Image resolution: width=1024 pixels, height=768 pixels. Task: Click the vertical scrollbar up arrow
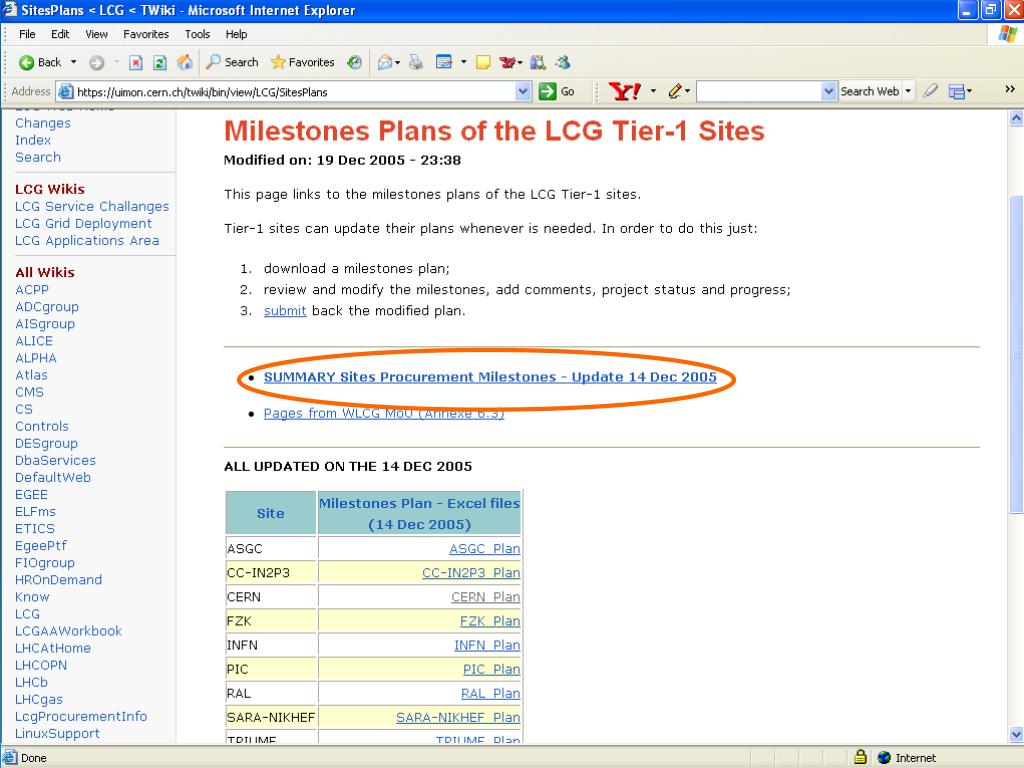pos(1016,118)
